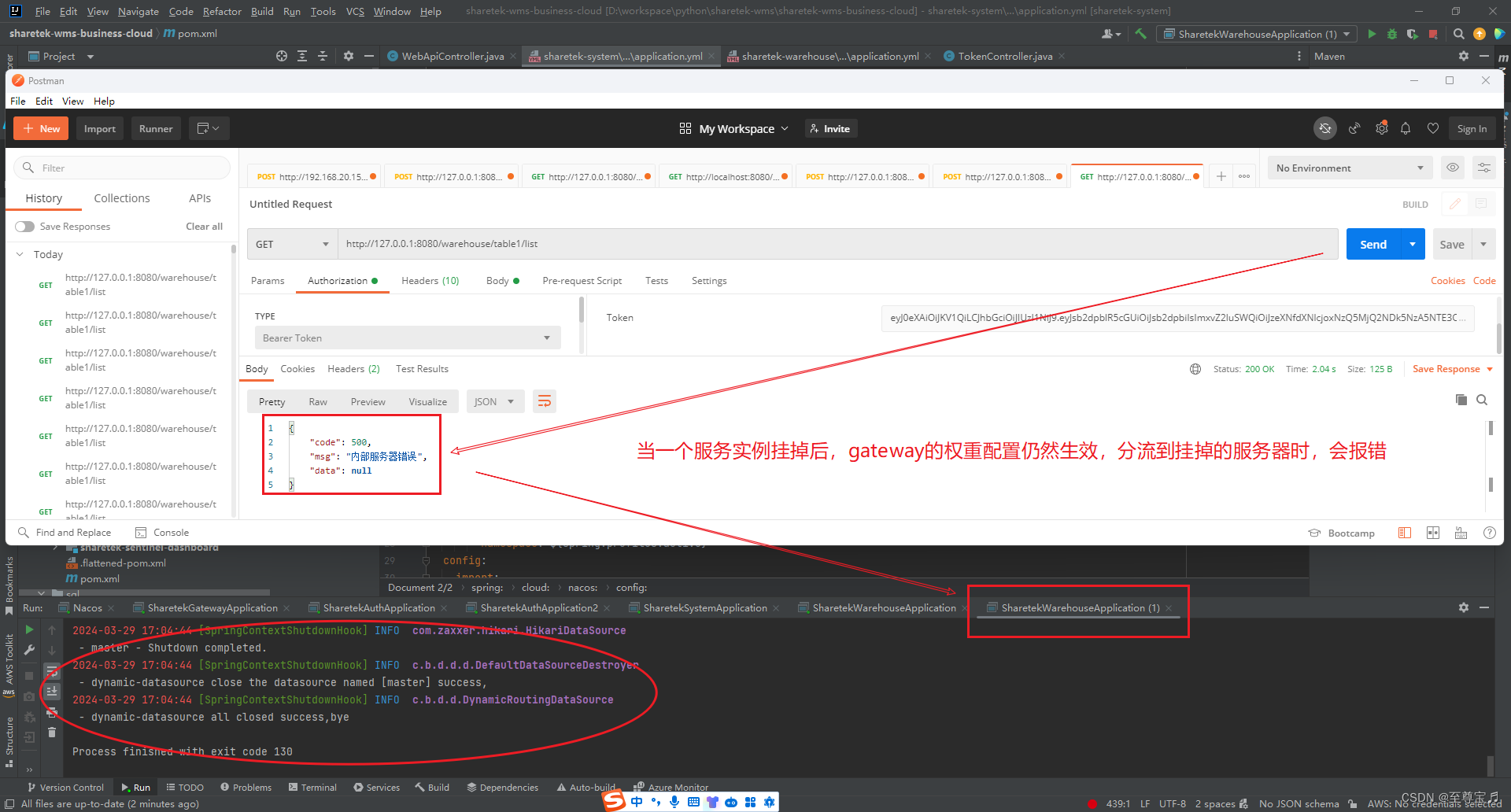
Task: Click the Debug icon in IntelliJ toolbar
Action: coord(1391,34)
